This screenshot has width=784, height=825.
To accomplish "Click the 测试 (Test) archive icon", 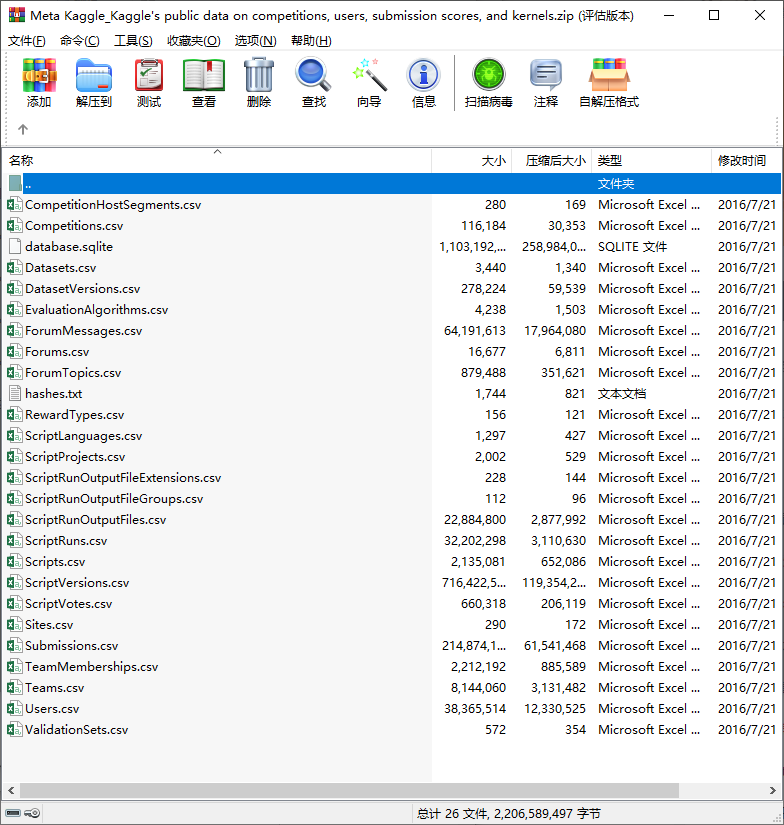I will (149, 77).
